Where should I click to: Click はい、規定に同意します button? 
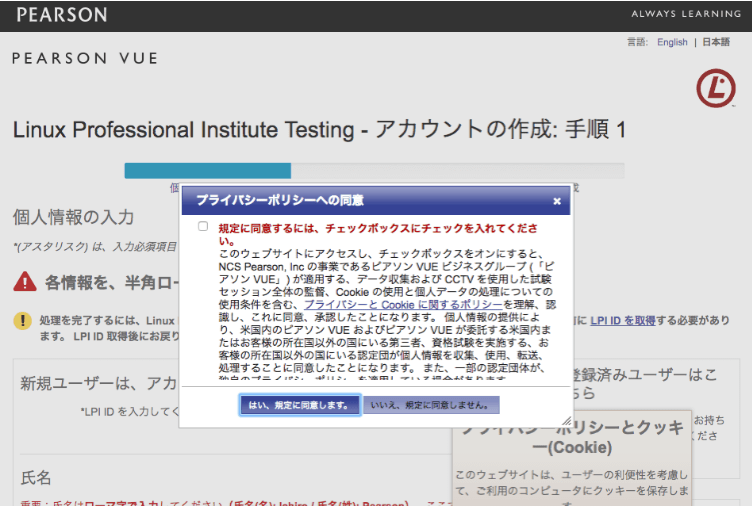click(300, 405)
